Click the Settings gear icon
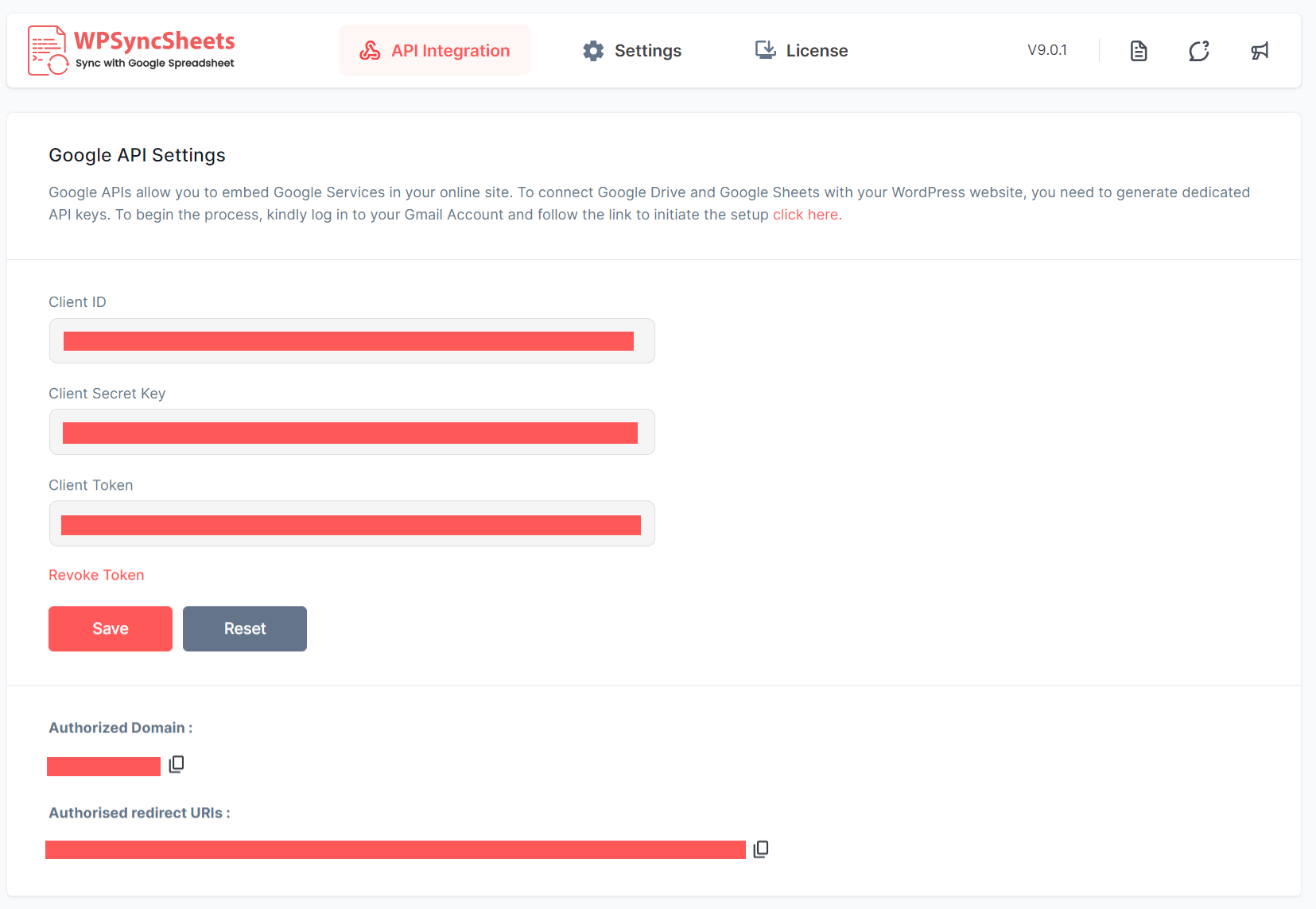 [x=593, y=51]
